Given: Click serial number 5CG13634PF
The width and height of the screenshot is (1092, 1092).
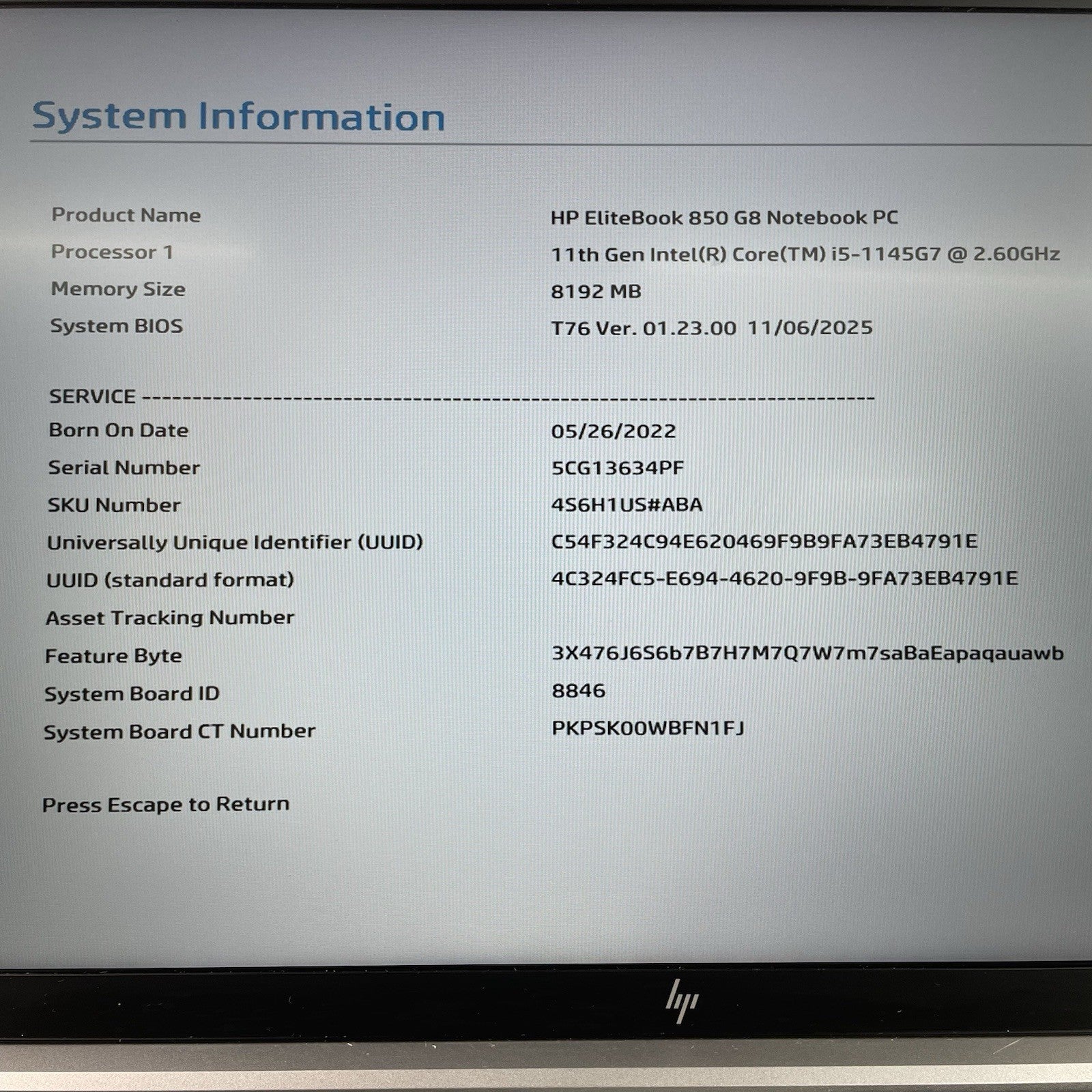Looking at the screenshot, I should pyautogui.click(x=618, y=468).
